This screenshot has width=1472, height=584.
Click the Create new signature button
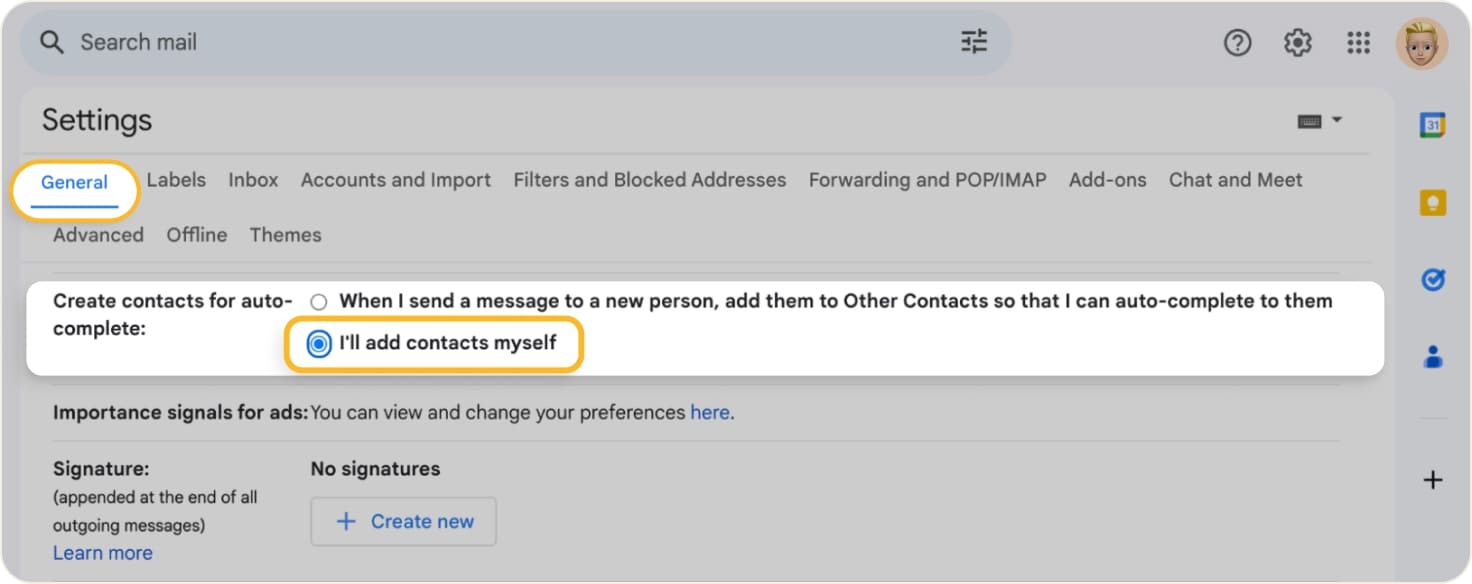pyautogui.click(x=403, y=521)
